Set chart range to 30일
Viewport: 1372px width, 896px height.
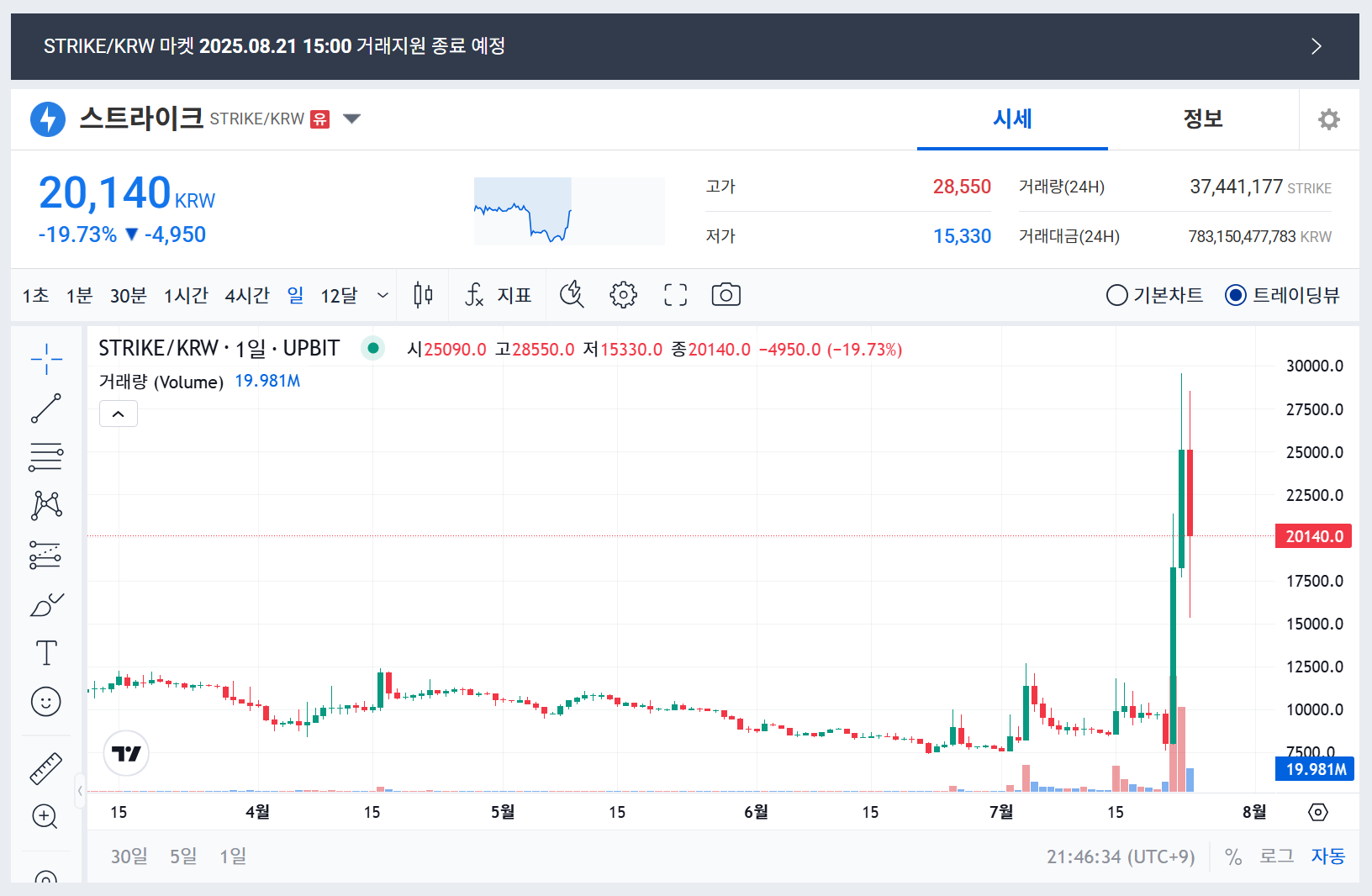(x=128, y=856)
